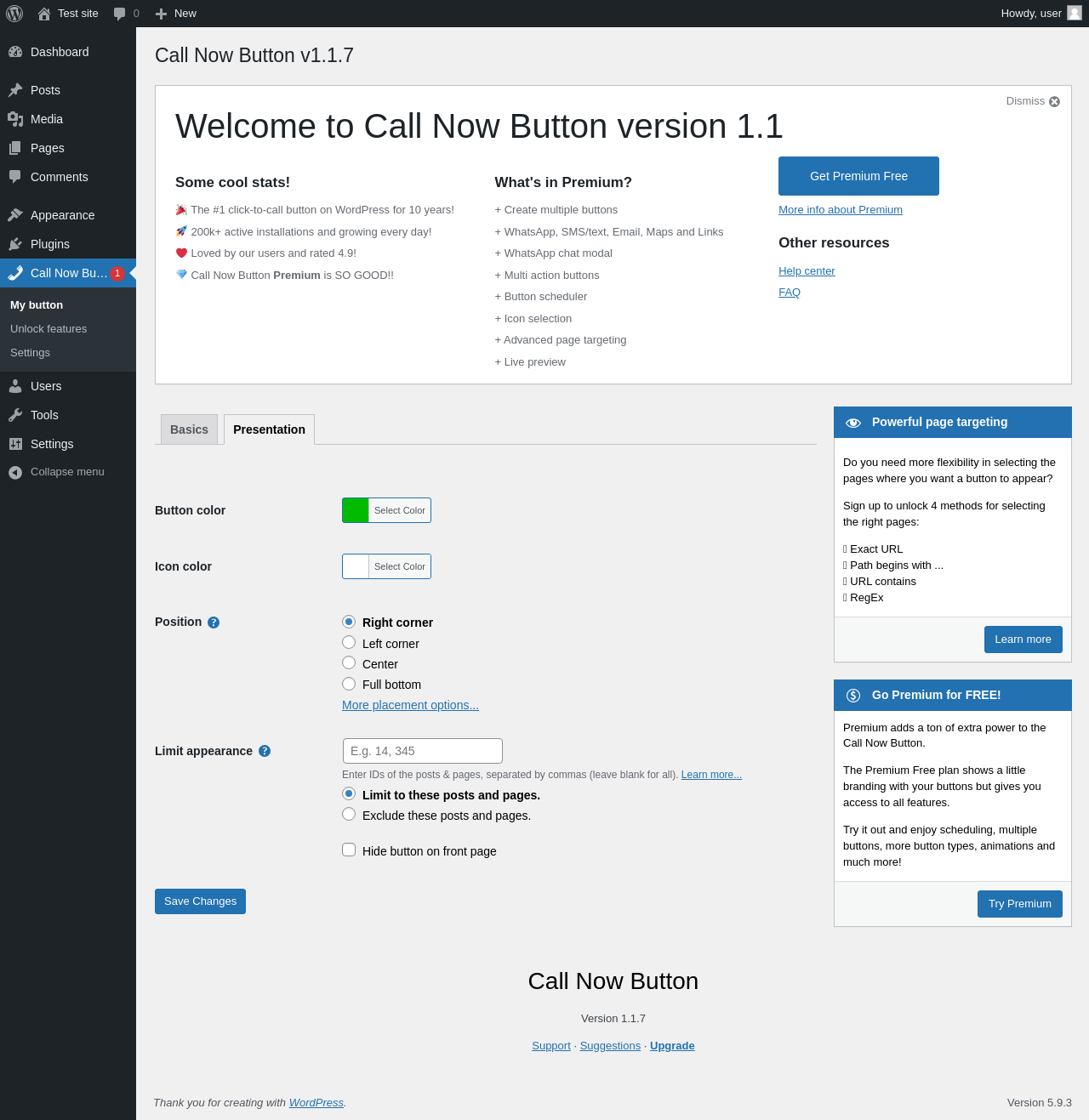
Task: Click the Tools wrench icon
Action: click(15, 415)
